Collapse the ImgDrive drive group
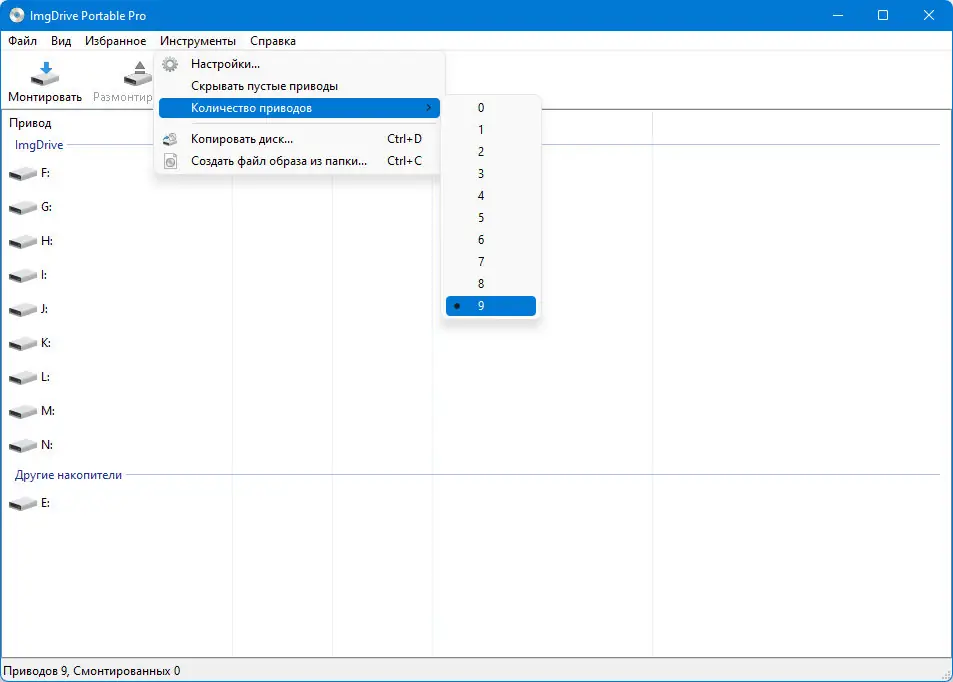This screenshot has width=953, height=682. pos(37,144)
